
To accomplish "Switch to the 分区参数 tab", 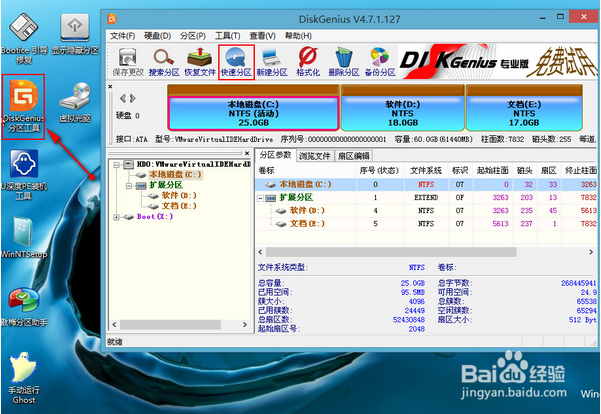I will point(275,155).
